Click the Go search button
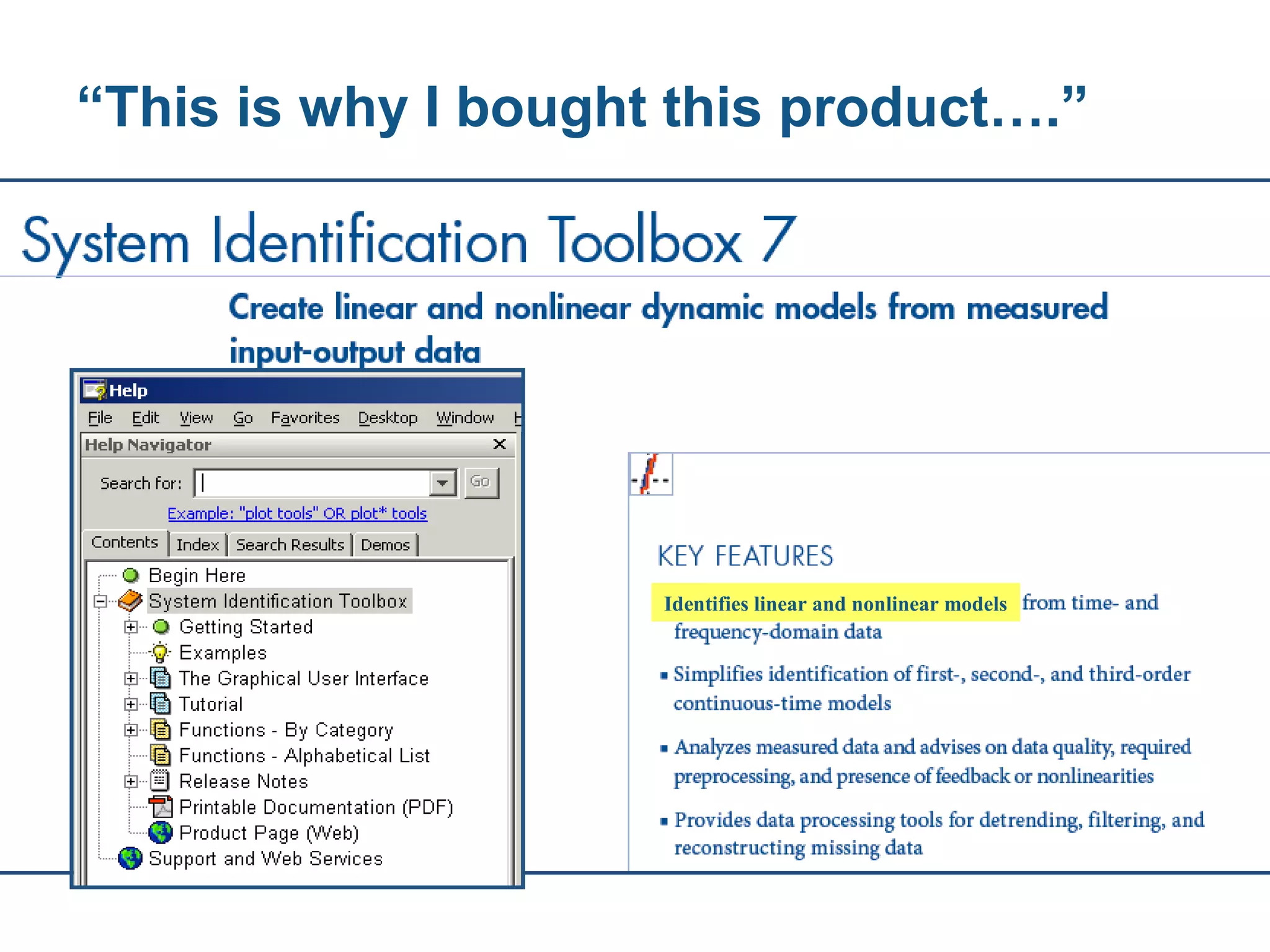This screenshot has height=952, width=1270. [x=481, y=482]
